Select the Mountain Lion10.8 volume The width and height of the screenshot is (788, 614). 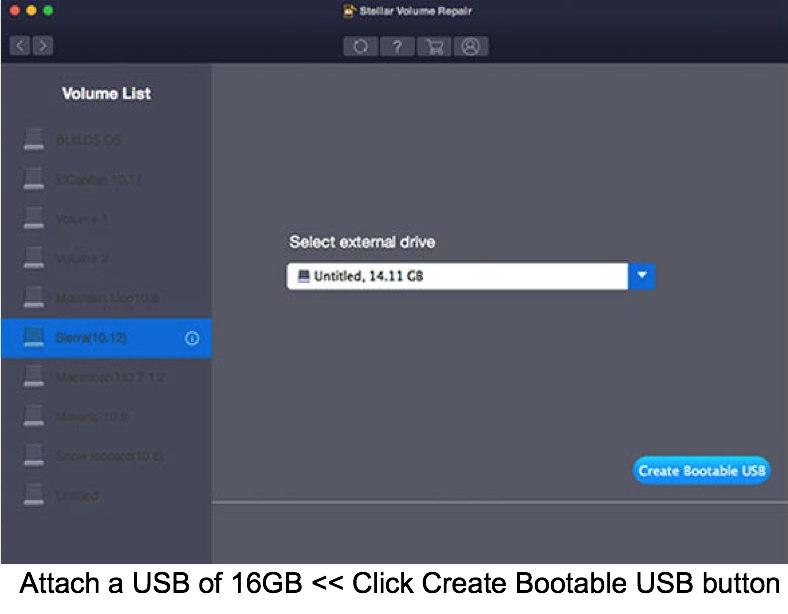click(107, 298)
